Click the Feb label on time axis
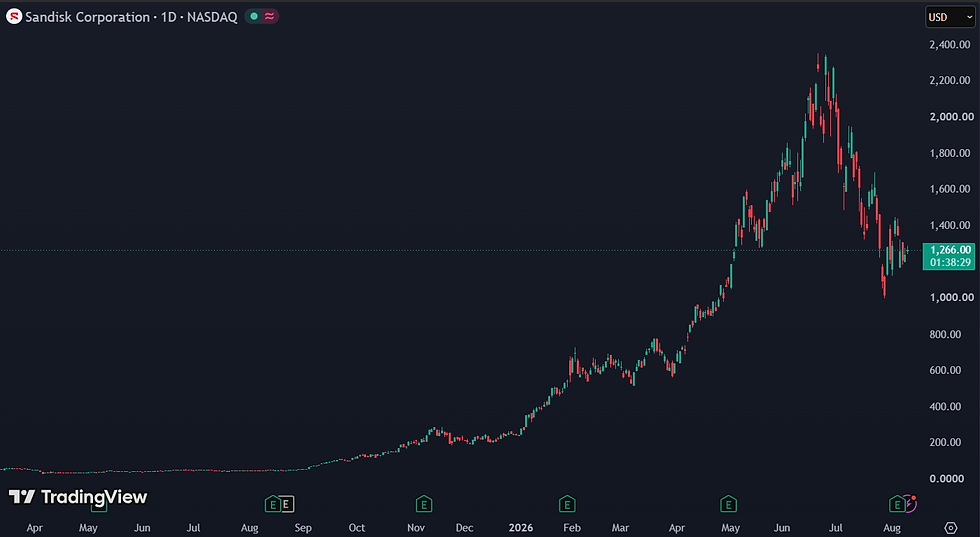The image size is (980, 537). pos(572,528)
